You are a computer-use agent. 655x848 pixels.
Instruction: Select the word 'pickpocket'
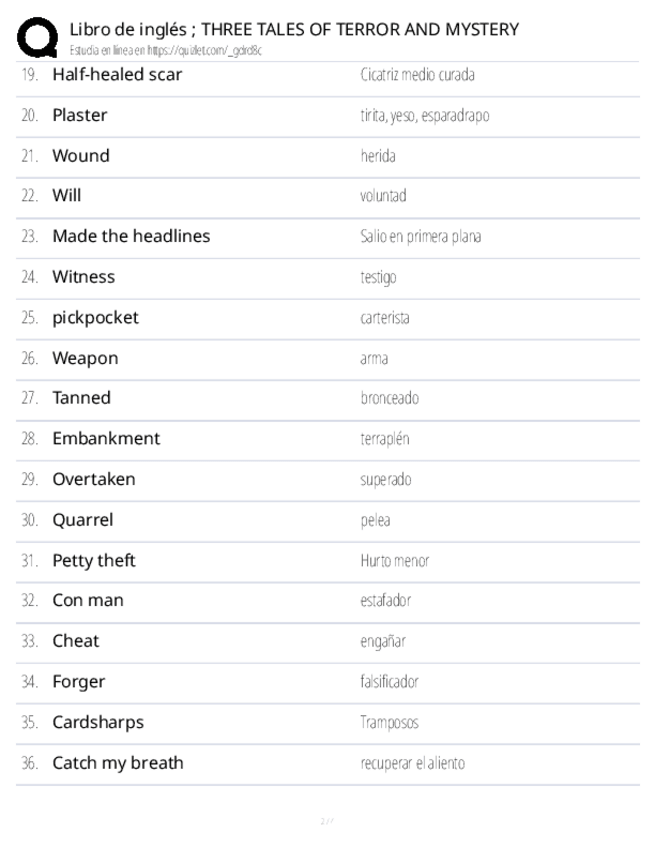(x=96, y=318)
